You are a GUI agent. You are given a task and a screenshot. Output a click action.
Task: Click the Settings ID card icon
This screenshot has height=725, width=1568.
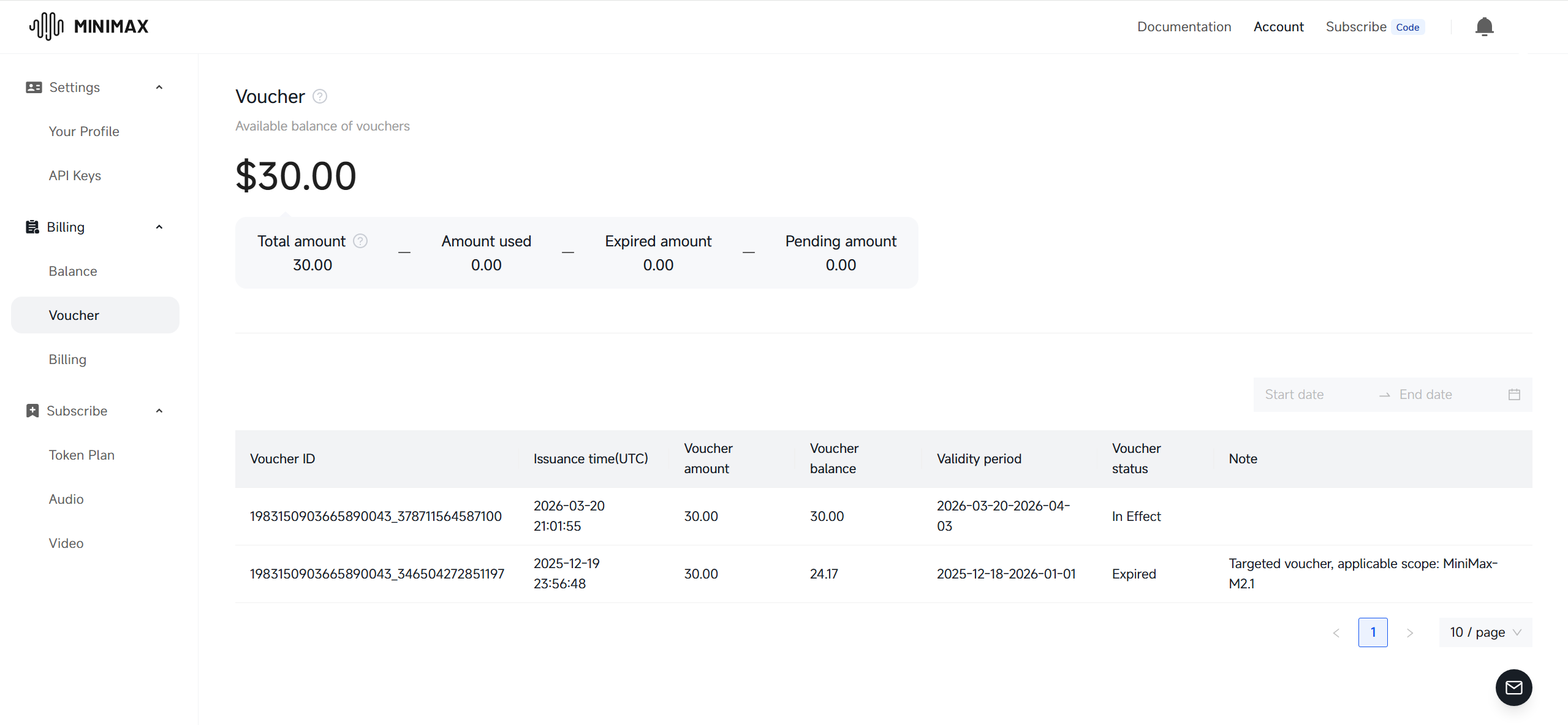pos(34,87)
